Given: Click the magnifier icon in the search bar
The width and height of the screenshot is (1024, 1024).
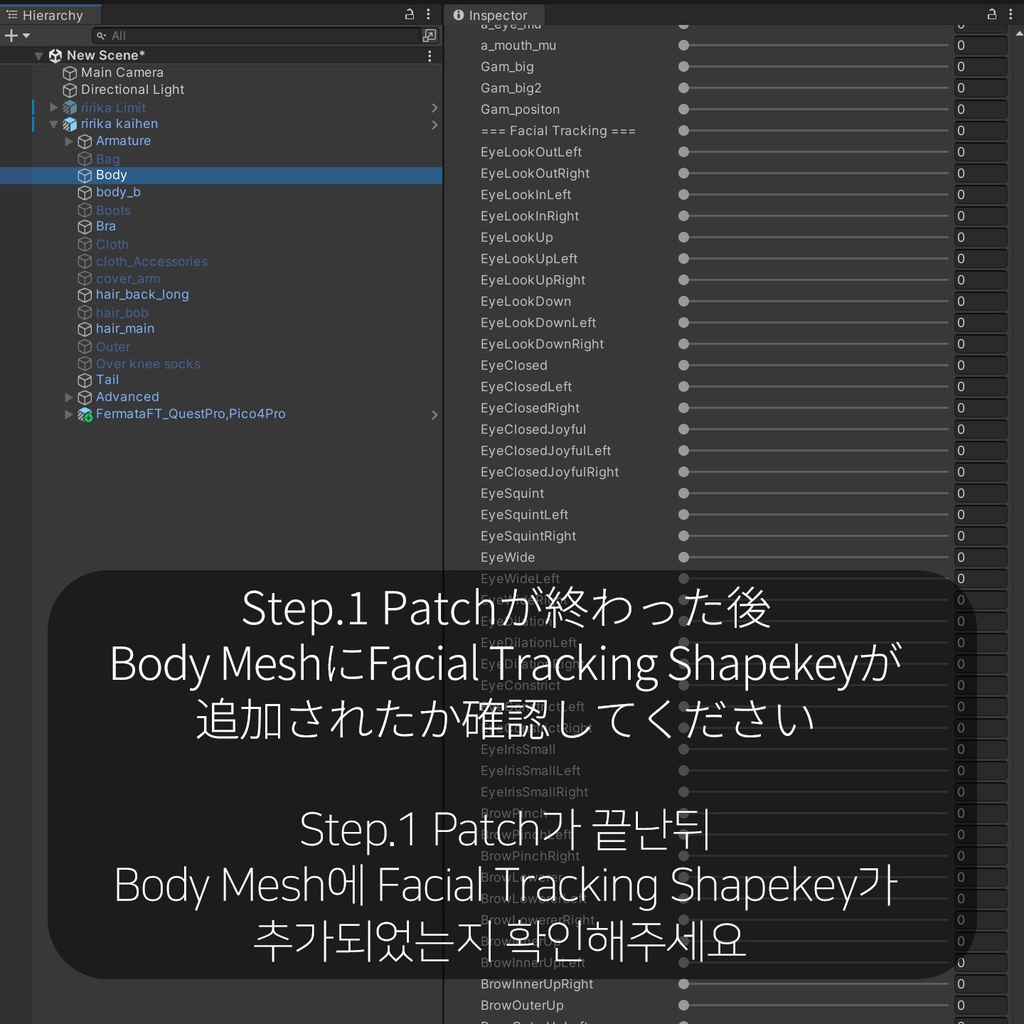Looking at the screenshot, I should (101, 35).
